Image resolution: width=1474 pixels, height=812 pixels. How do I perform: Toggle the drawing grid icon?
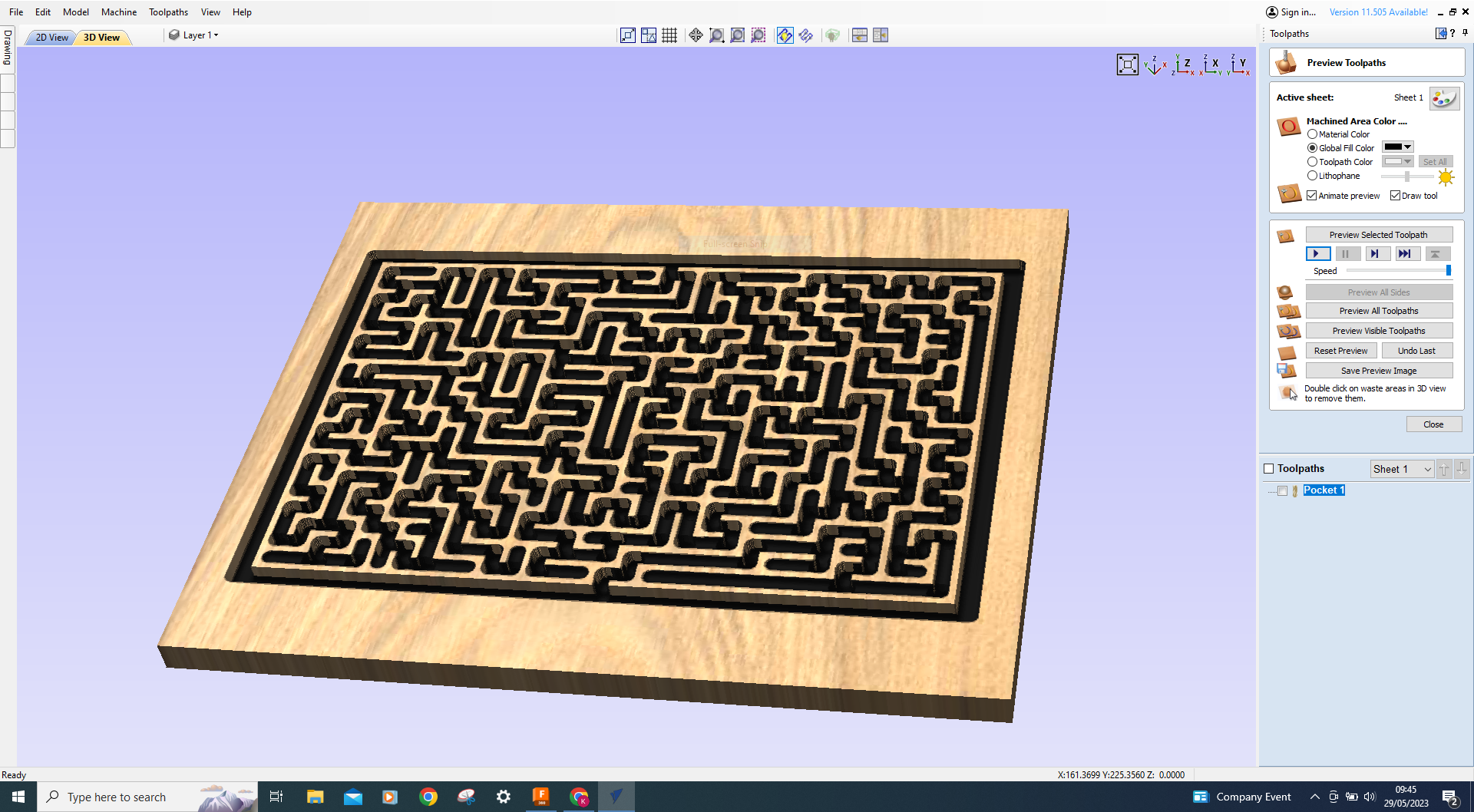coord(669,35)
